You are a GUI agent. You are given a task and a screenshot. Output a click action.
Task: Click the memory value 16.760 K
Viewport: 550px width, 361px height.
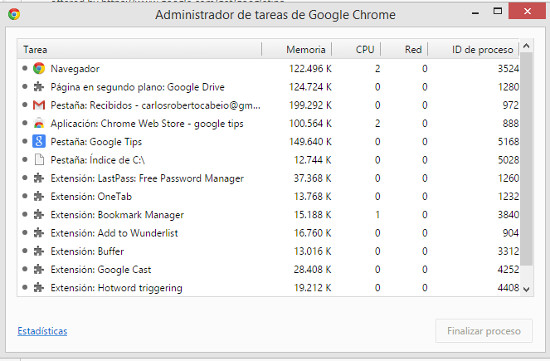click(313, 233)
